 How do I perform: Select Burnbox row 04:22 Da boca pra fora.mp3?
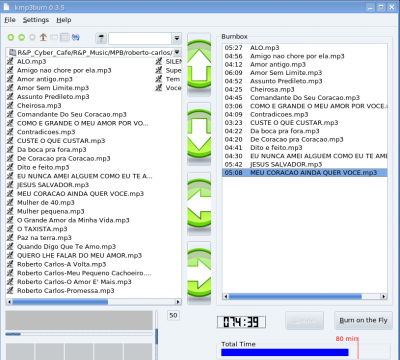point(305,131)
